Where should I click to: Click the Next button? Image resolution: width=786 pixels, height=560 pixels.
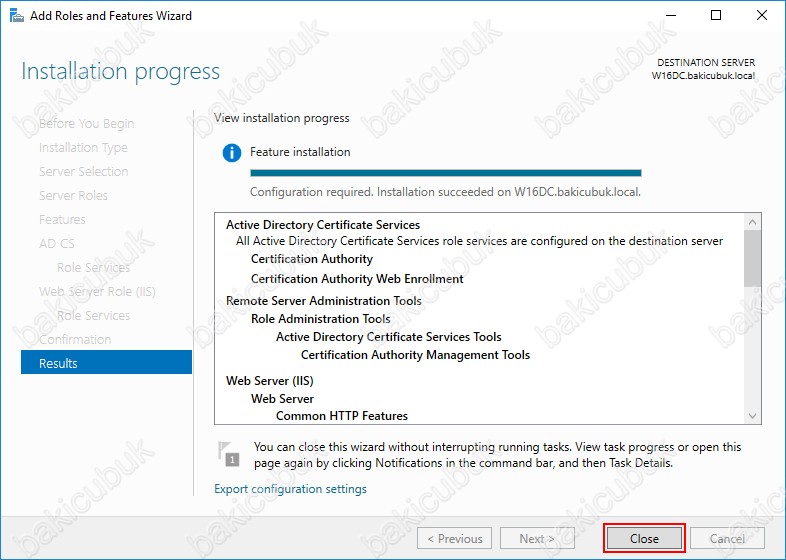[537, 538]
